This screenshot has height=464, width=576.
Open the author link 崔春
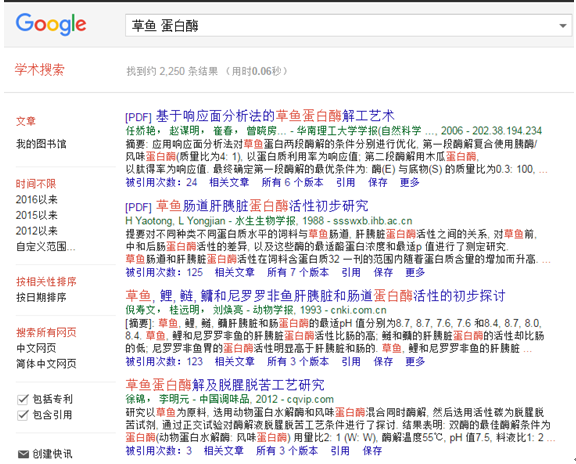click(223, 131)
